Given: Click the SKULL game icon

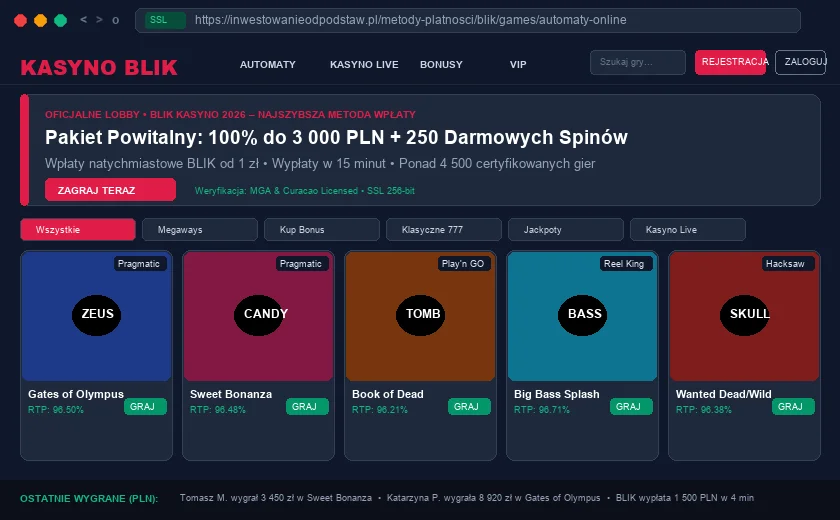Looking at the screenshot, I should tap(745, 315).
